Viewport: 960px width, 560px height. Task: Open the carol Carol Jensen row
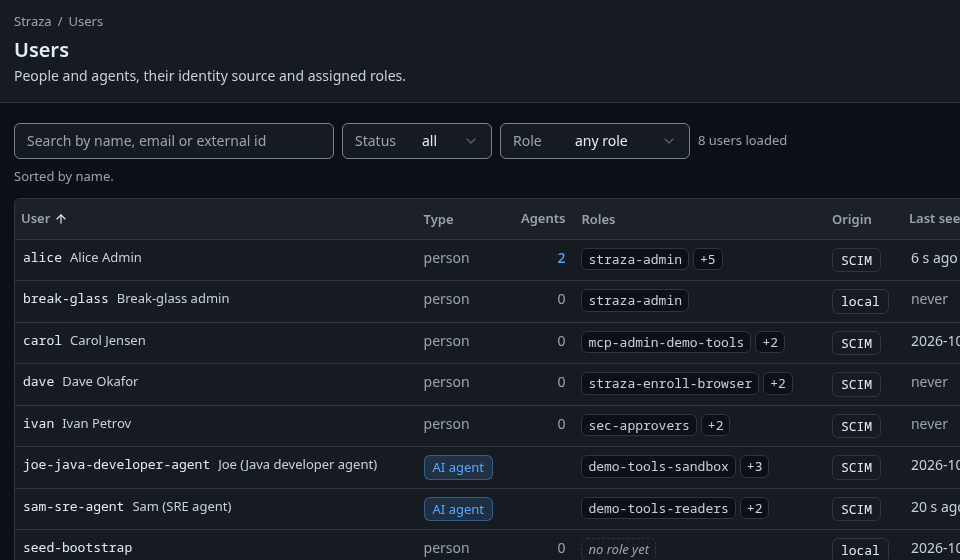487,343
